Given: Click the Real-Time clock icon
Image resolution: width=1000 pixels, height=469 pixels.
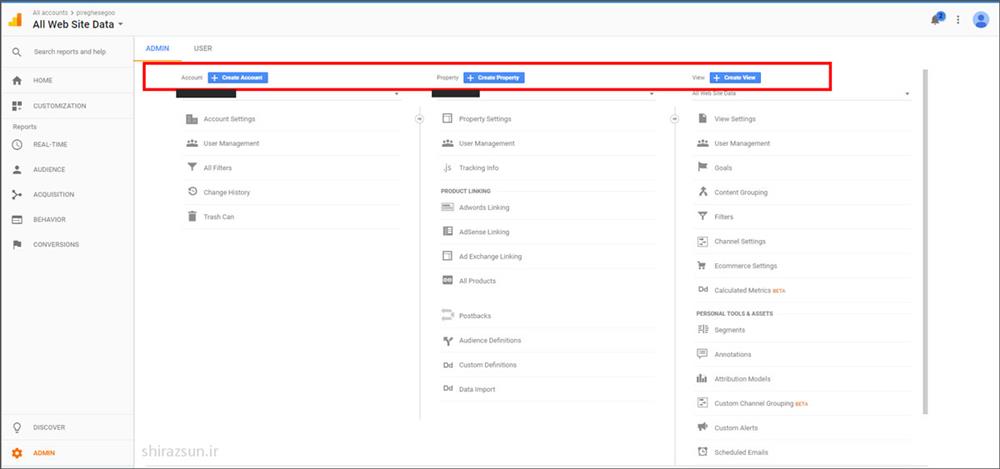Looking at the screenshot, I should click(x=17, y=145).
